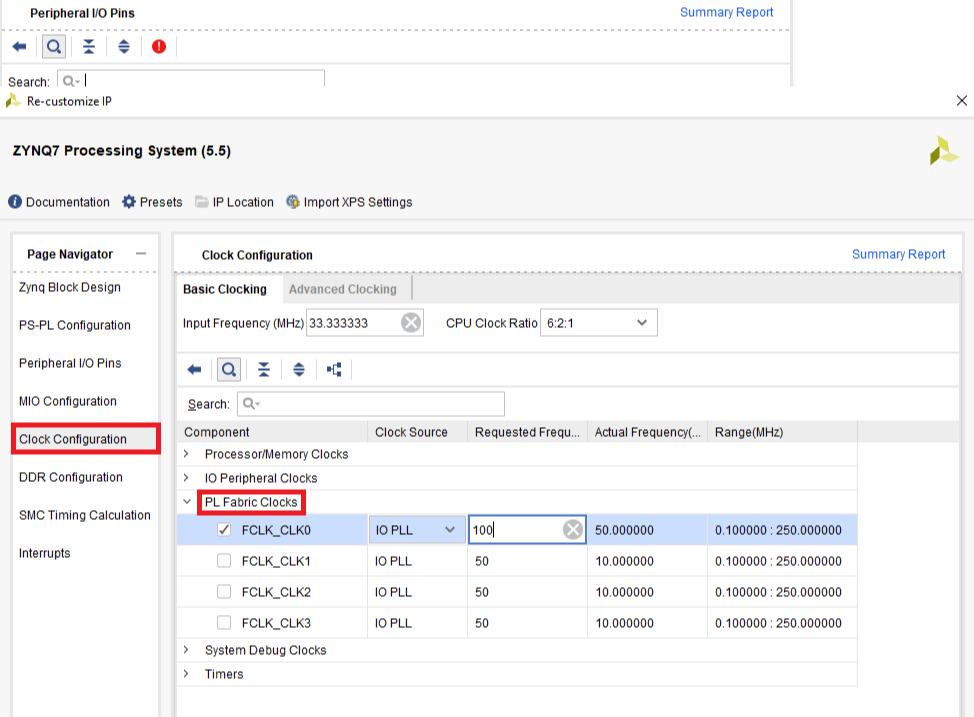Click back arrow in Peripheral I/O Pins window
Viewport: 974px width, 717px height.
[19, 47]
